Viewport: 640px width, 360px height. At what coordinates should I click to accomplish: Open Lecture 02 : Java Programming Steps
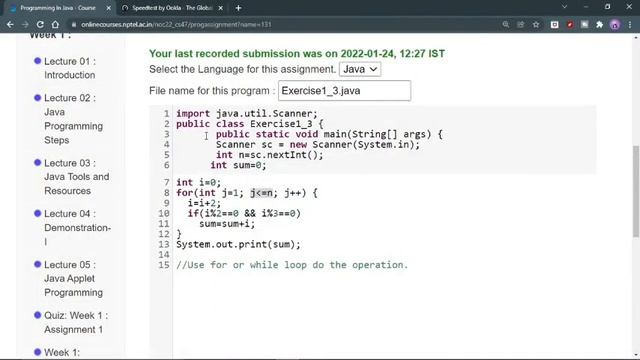pyautogui.click(x=73, y=119)
